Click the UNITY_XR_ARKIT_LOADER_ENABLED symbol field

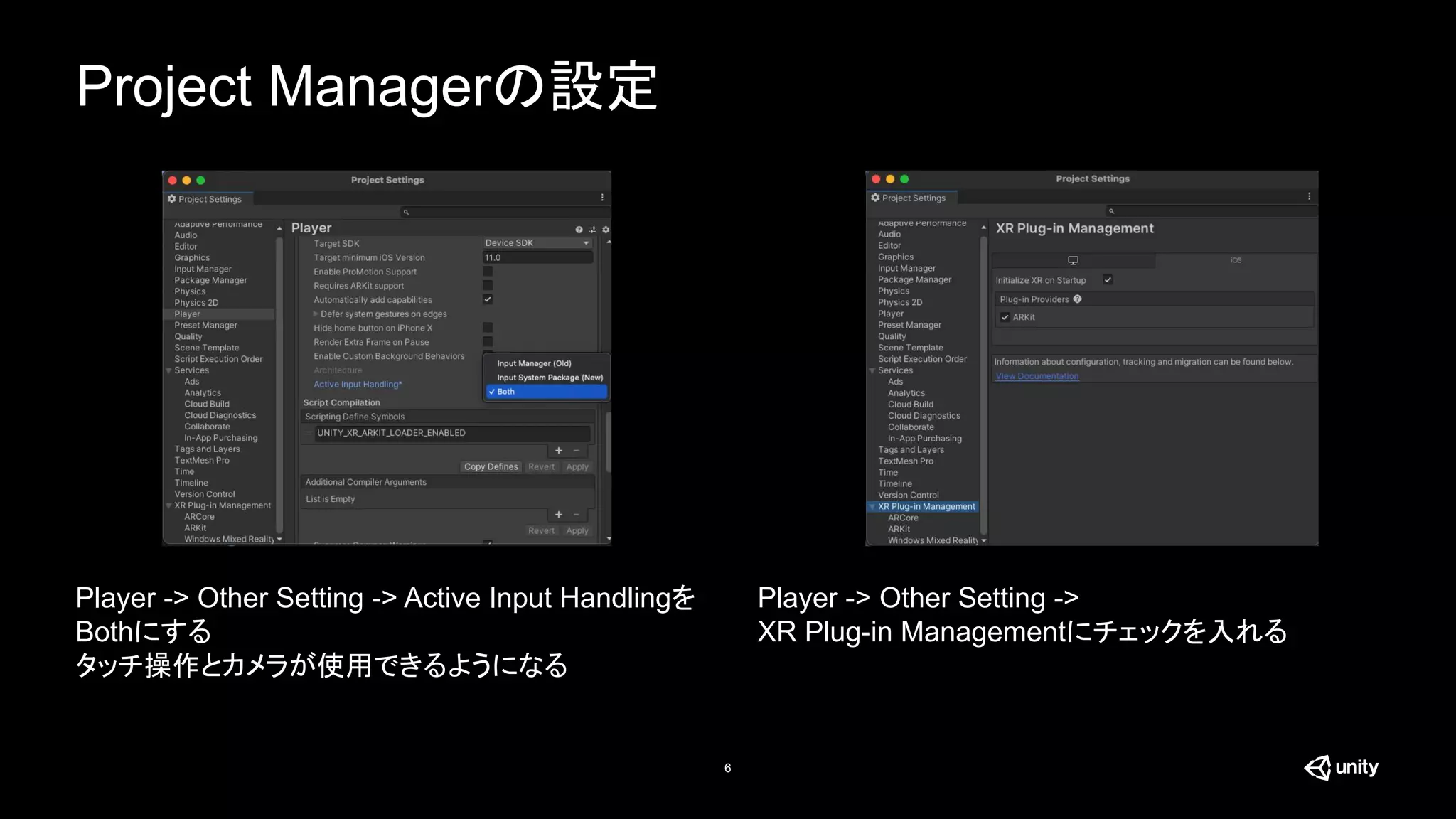(452, 433)
